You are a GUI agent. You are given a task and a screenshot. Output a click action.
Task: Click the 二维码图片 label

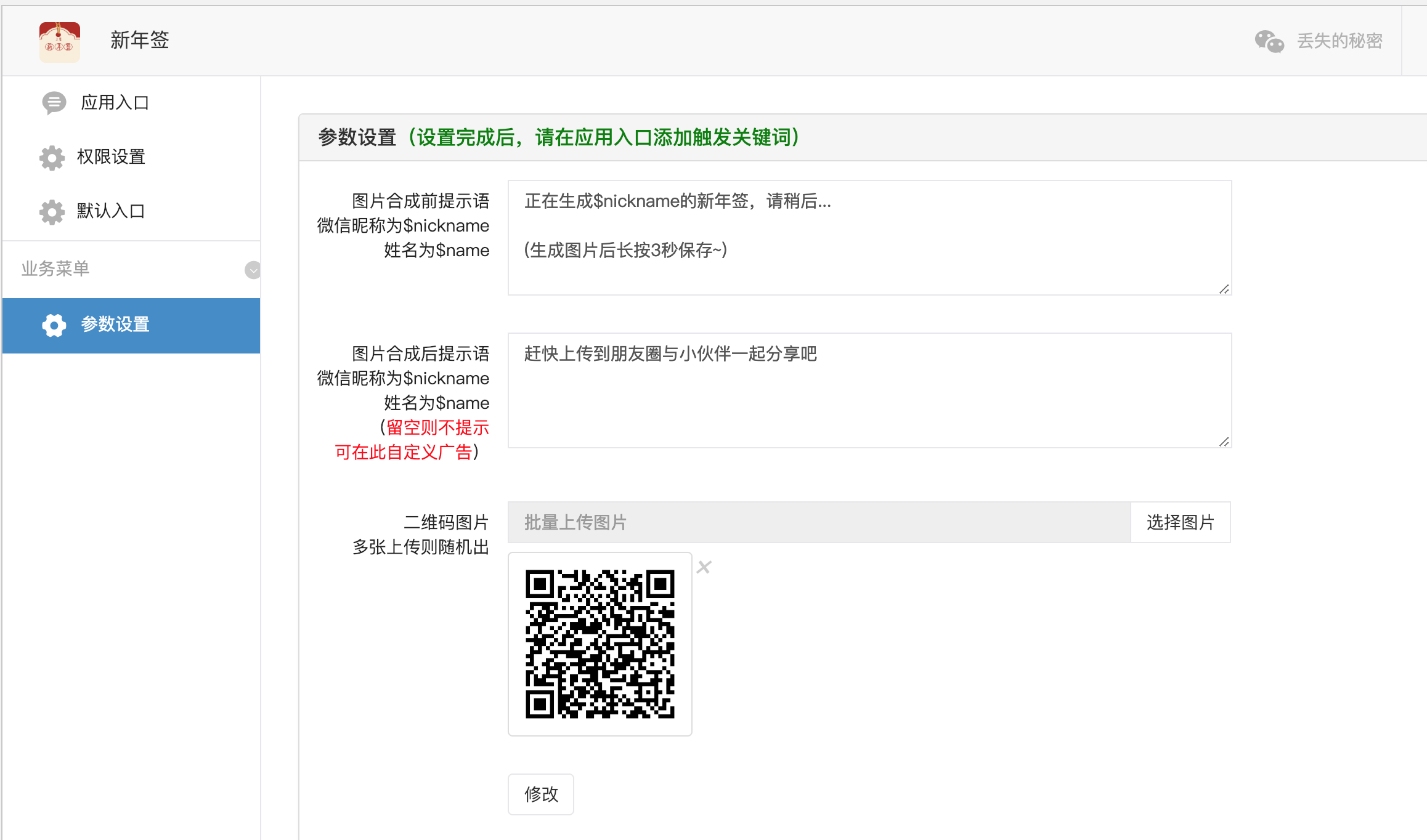pyautogui.click(x=446, y=522)
